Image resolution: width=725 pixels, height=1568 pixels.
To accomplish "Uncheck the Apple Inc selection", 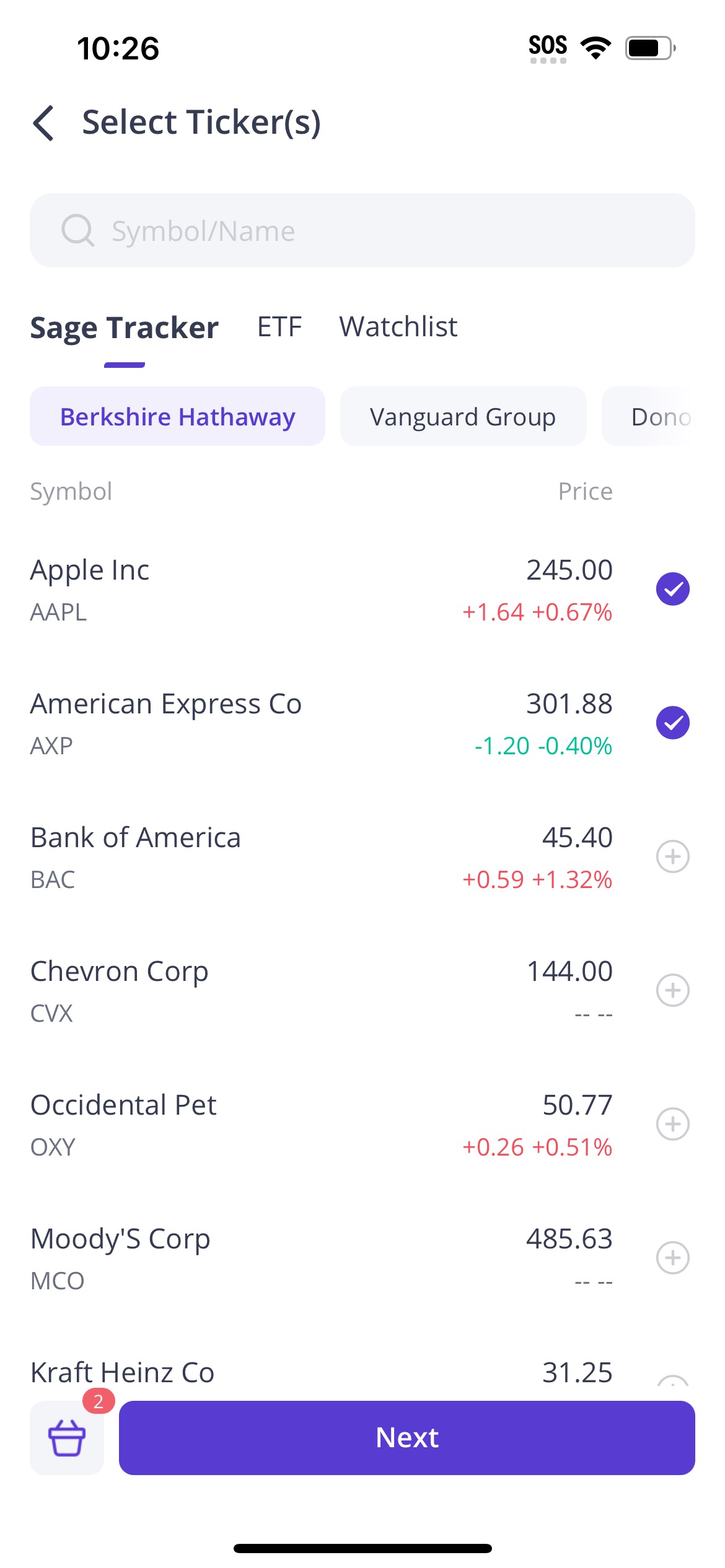I will (x=672, y=589).
